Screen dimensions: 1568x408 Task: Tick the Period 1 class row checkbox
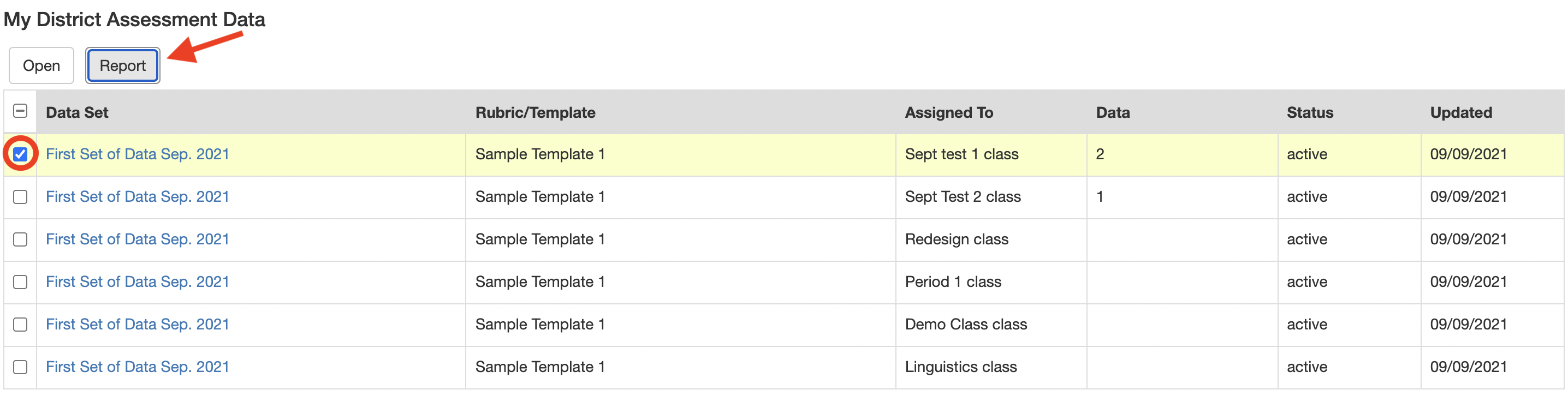point(20,282)
